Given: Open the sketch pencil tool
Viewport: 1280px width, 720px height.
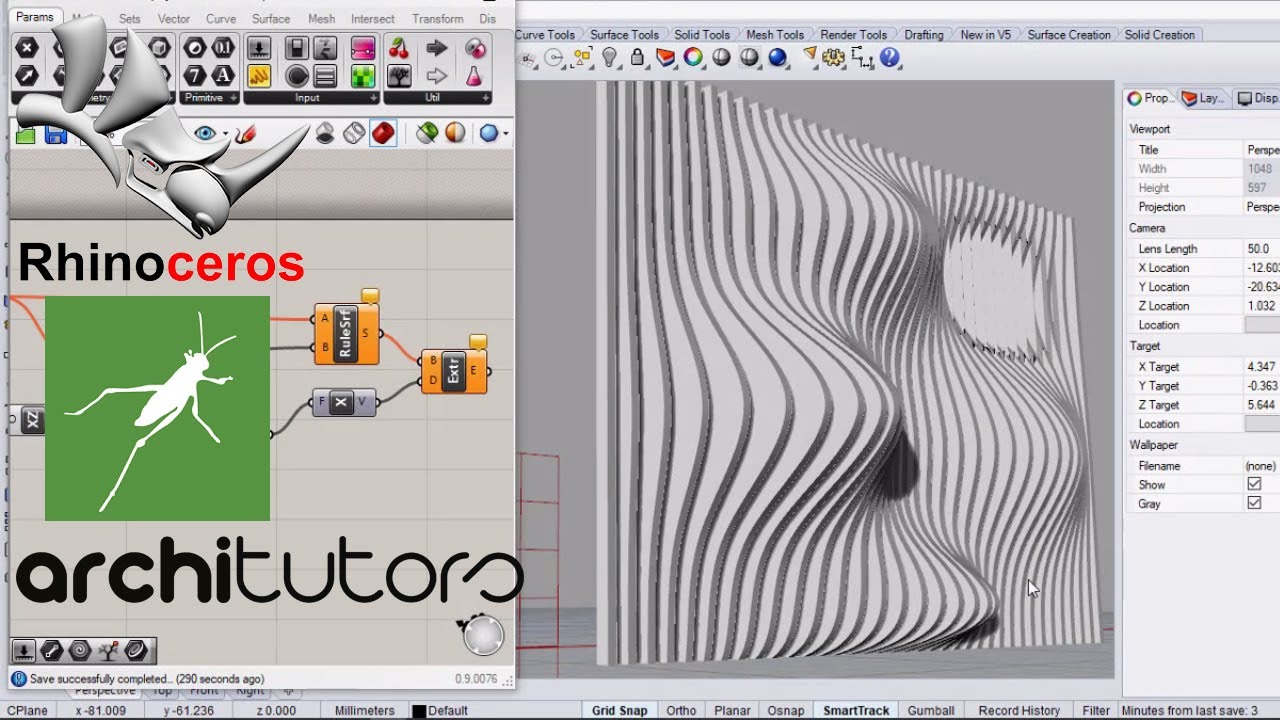Looking at the screenshot, I should click(246, 133).
